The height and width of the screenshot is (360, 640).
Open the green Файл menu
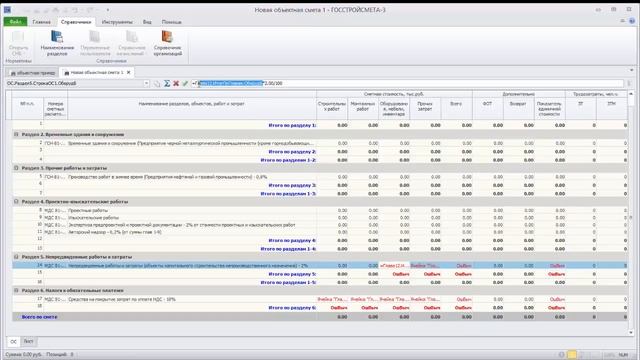[16, 22]
